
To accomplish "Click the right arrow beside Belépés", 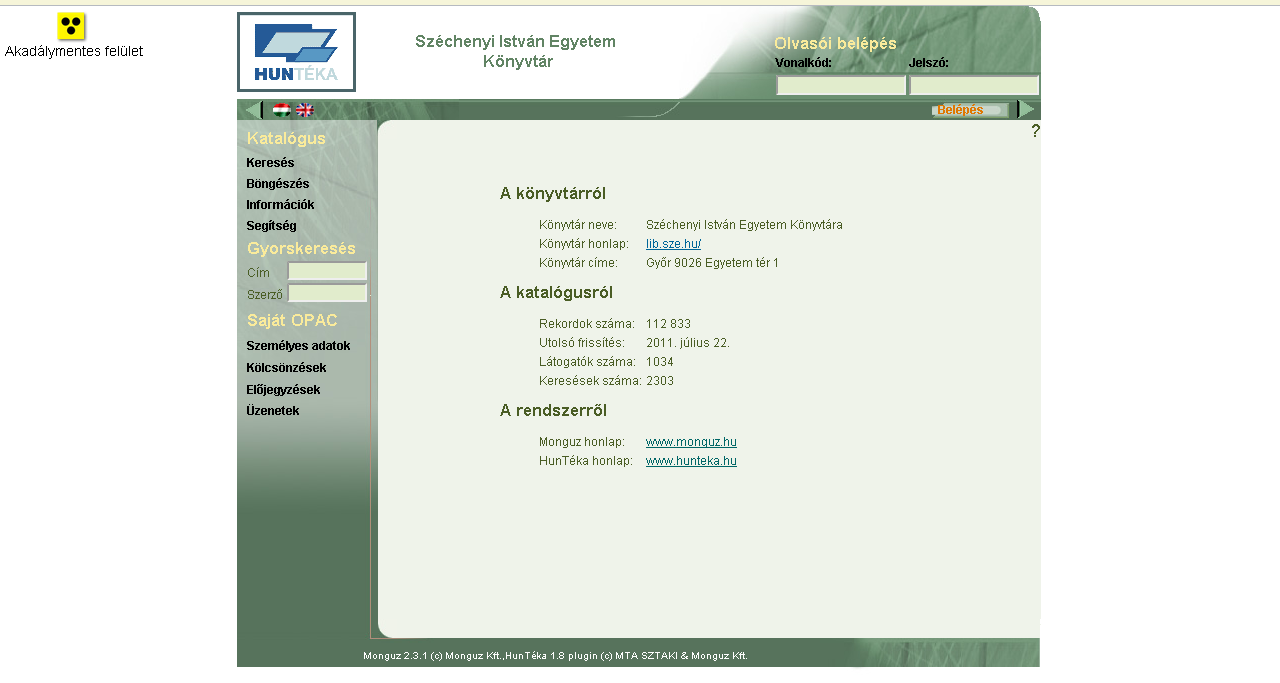I will pyautogui.click(x=1027, y=109).
